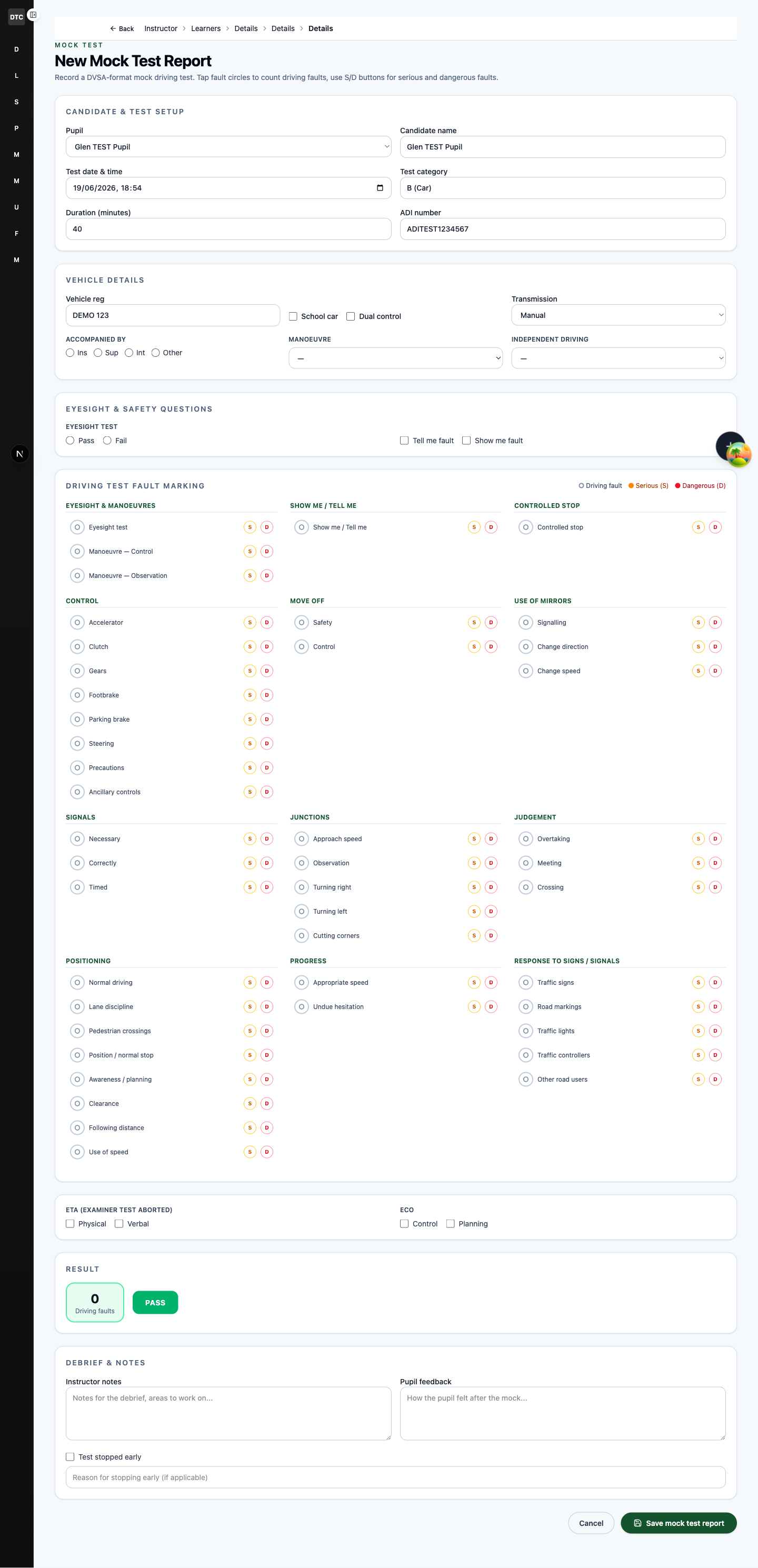This screenshot has width=758, height=1568.
Task: Open calendar picker in test date field
Action: click(380, 188)
